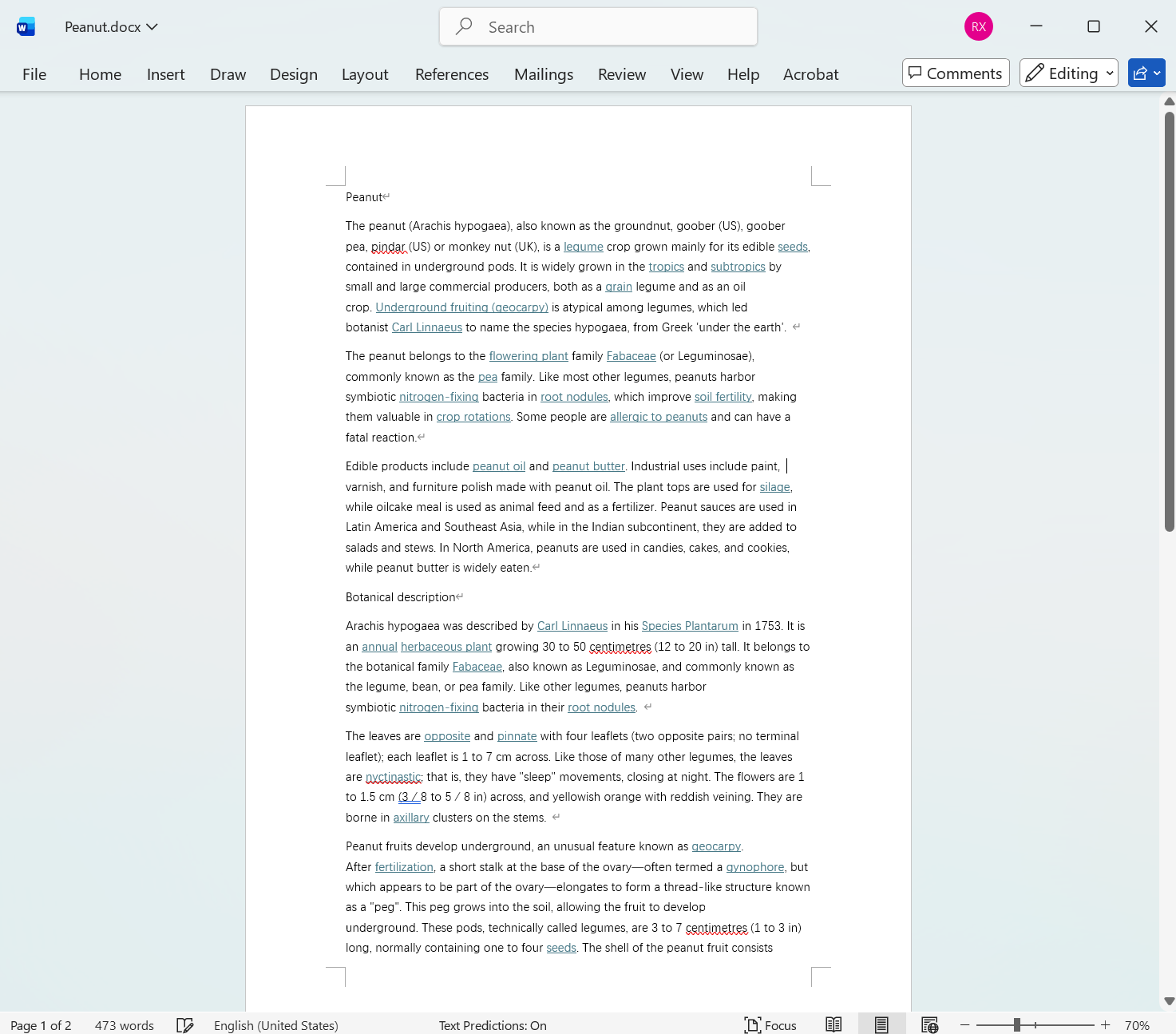Image resolution: width=1176 pixels, height=1034 pixels.
Task: Switch to the References ribbon tab
Action: pos(451,73)
